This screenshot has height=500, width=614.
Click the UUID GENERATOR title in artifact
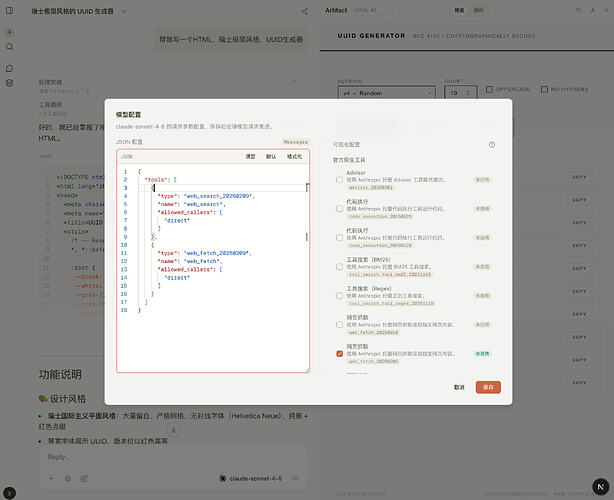click(371, 36)
